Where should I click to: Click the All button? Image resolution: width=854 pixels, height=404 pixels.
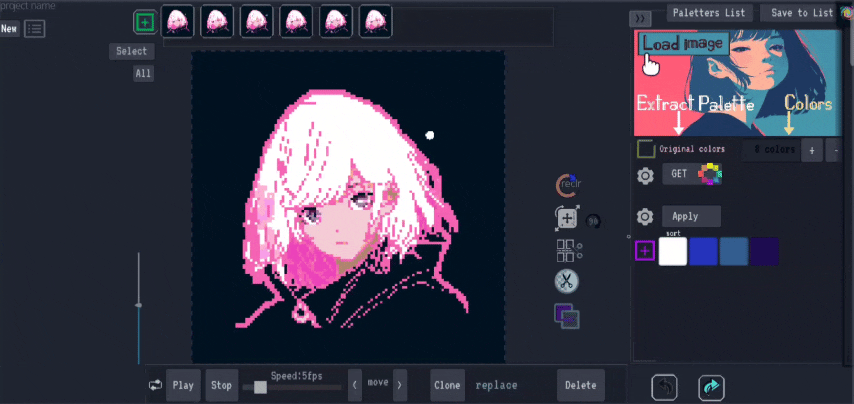[143, 73]
